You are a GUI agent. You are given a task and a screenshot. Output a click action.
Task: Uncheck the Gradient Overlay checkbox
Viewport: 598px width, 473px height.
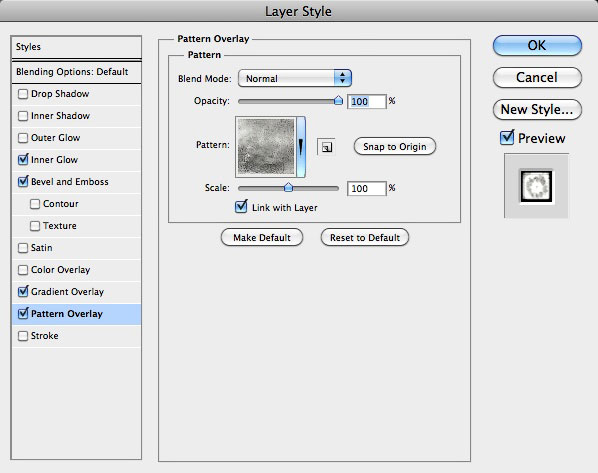pyautogui.click(x=23, y=292)
